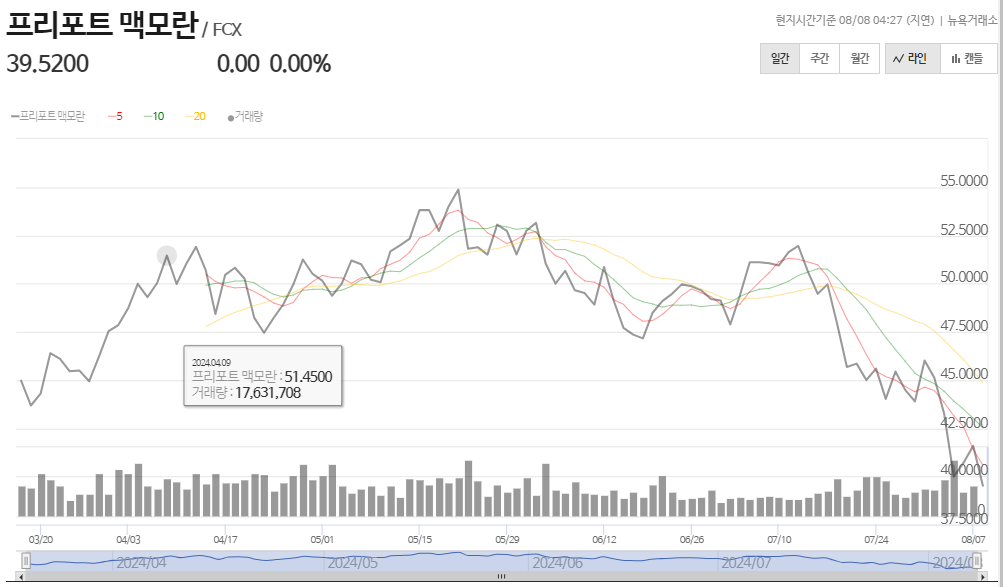Toggle the 프리포트 맥모란 price line legend

click(x=48, y=116)
